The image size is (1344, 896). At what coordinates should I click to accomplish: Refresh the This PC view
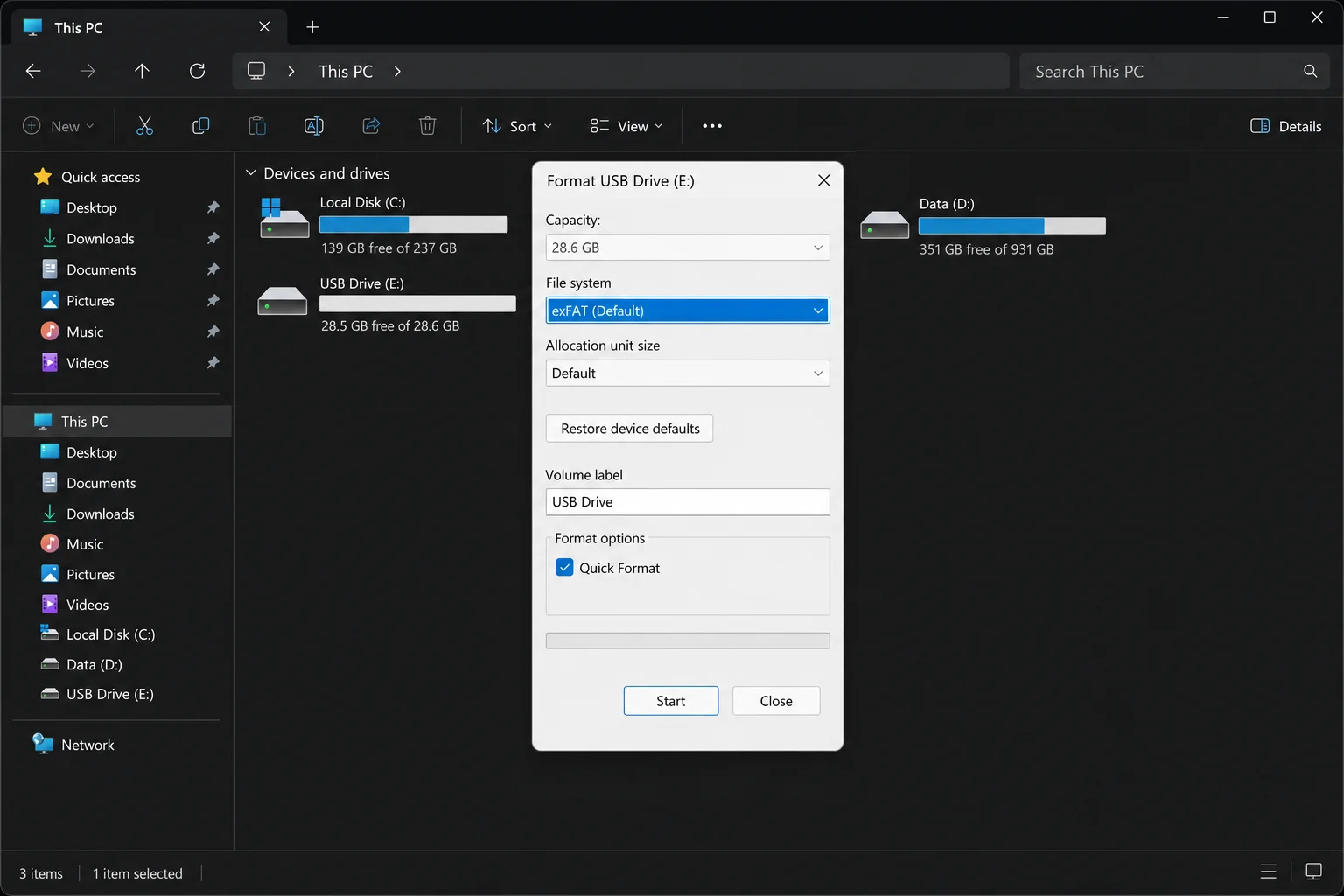[x=198, y=71]
